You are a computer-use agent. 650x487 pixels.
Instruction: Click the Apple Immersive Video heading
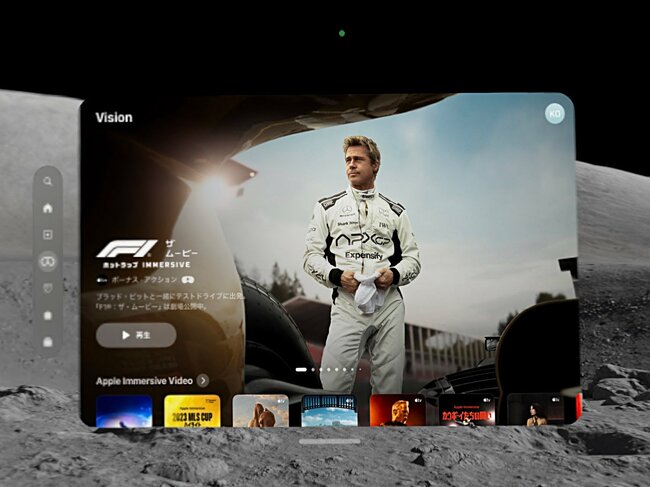pyautogui.click(x=144, y=380)
